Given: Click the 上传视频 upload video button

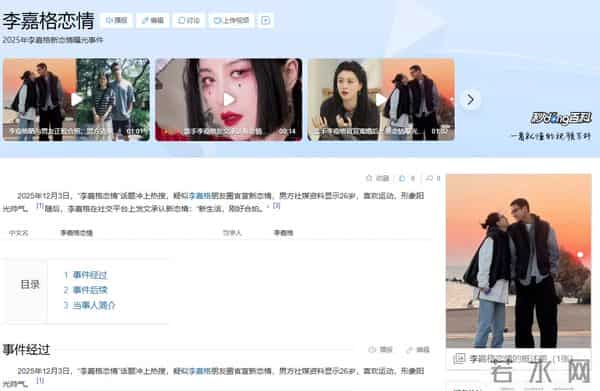Looking at the screenshot, I should point(232,20).
